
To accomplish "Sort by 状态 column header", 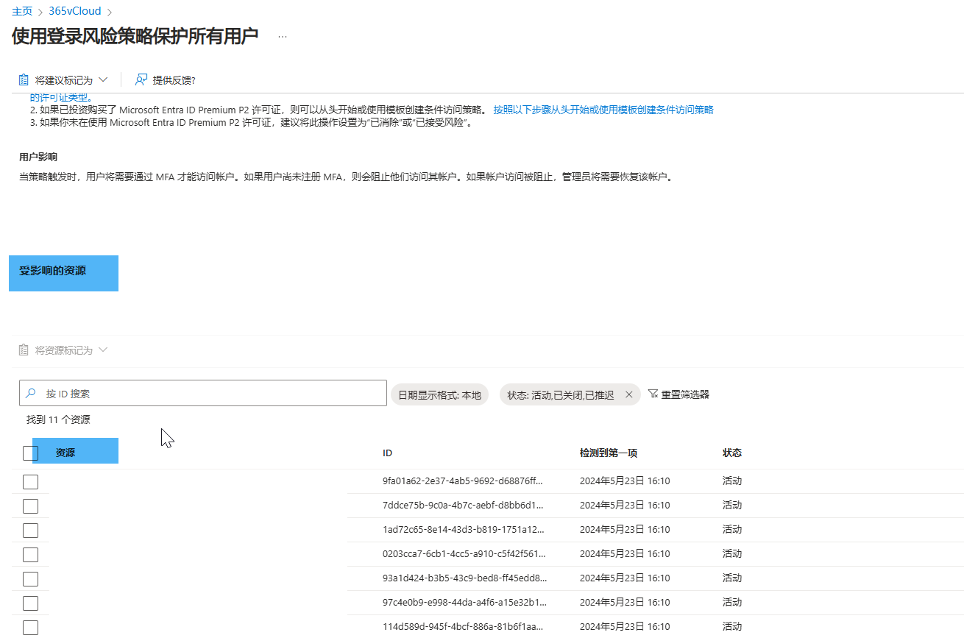I will tap(732, 453).
